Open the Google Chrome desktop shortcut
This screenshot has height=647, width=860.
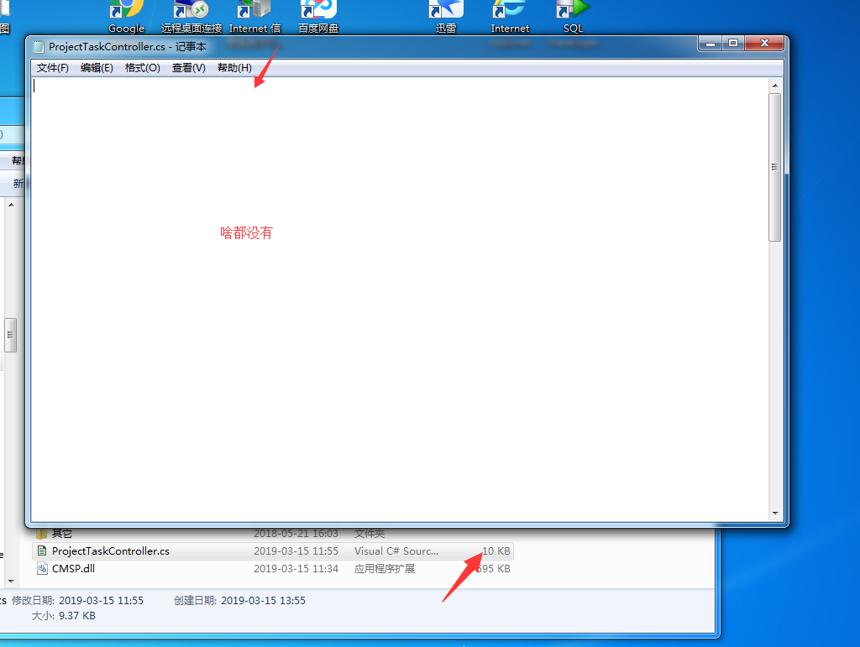coord(126,10)
